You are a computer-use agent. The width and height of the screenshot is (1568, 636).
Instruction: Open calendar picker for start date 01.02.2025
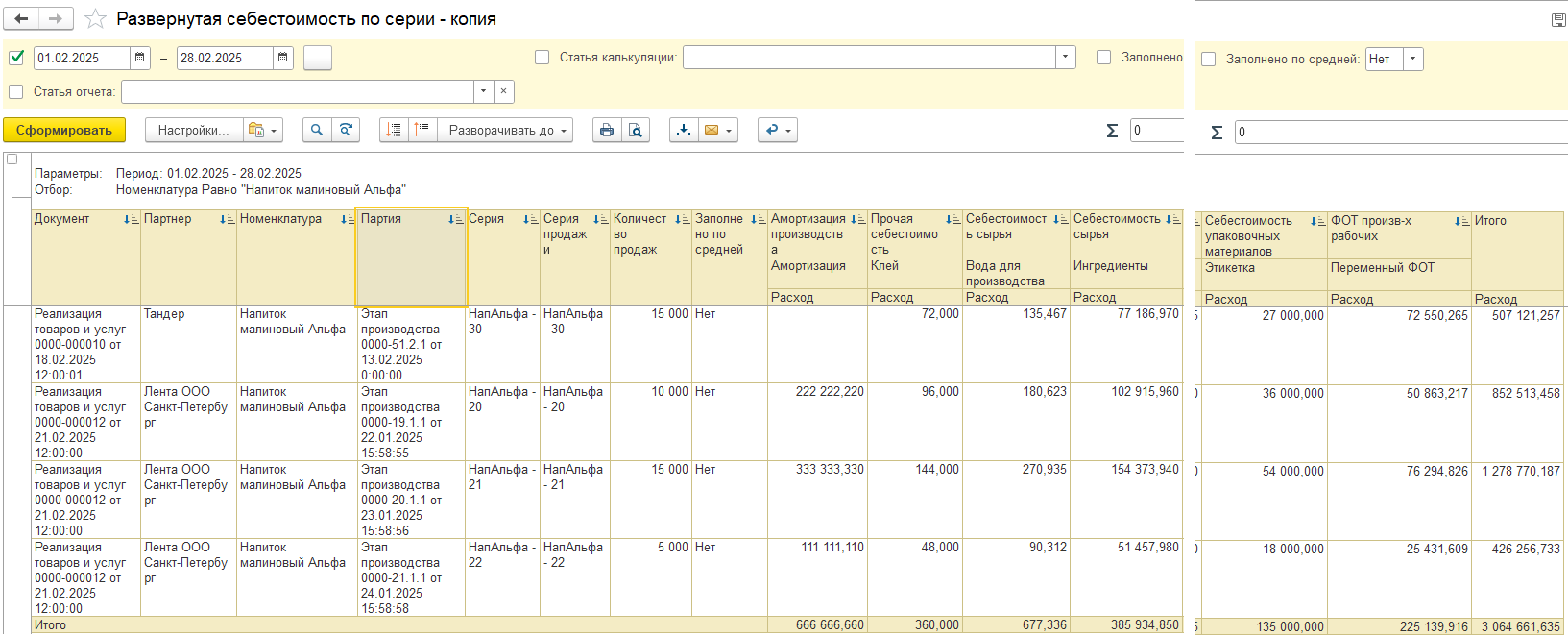140,58
